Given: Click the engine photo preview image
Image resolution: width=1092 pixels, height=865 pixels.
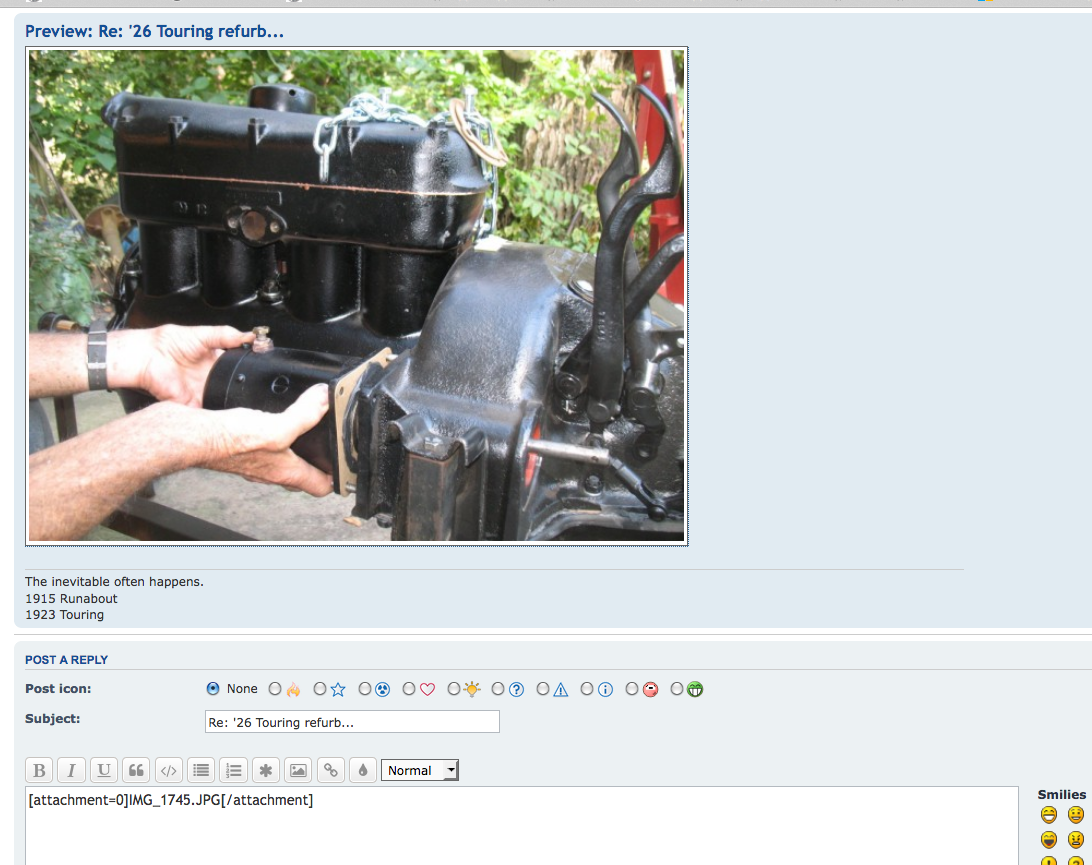Looking at the screenshot, I should [356, 296].
